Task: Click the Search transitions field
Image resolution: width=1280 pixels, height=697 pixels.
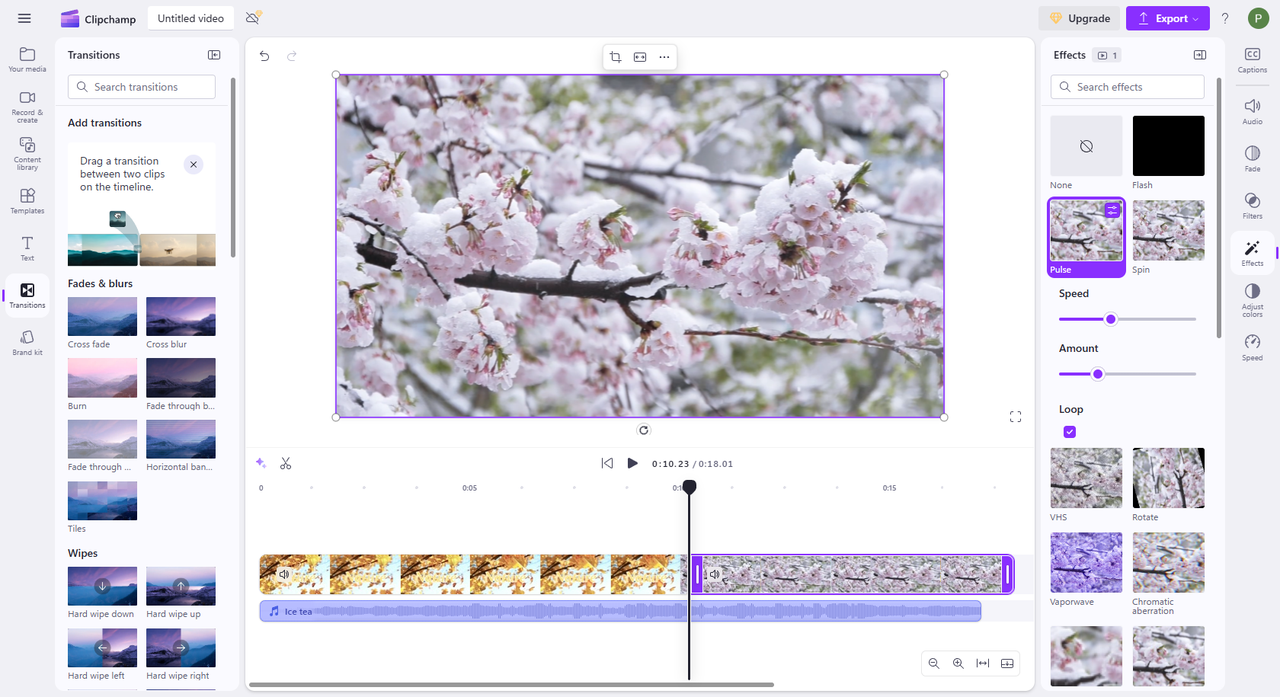Action: click(x=142, y=87)
